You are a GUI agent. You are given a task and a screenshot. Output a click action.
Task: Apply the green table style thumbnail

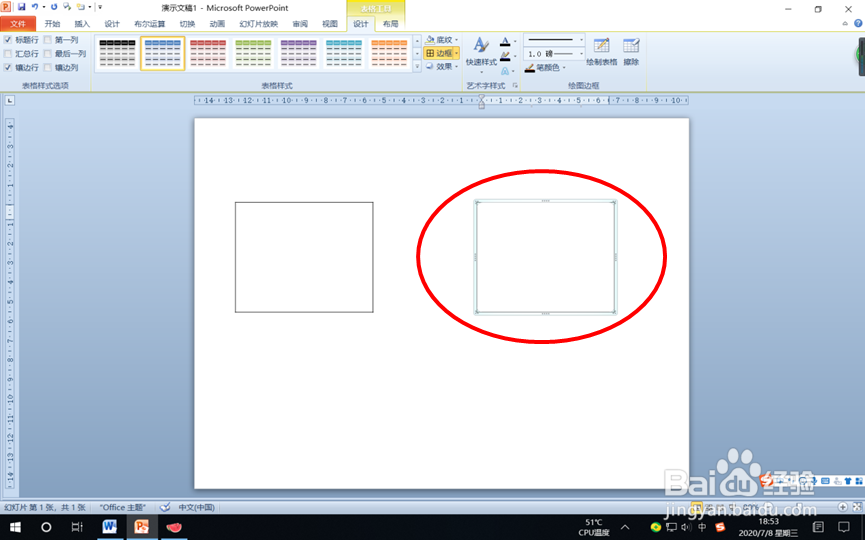(253, 54)
